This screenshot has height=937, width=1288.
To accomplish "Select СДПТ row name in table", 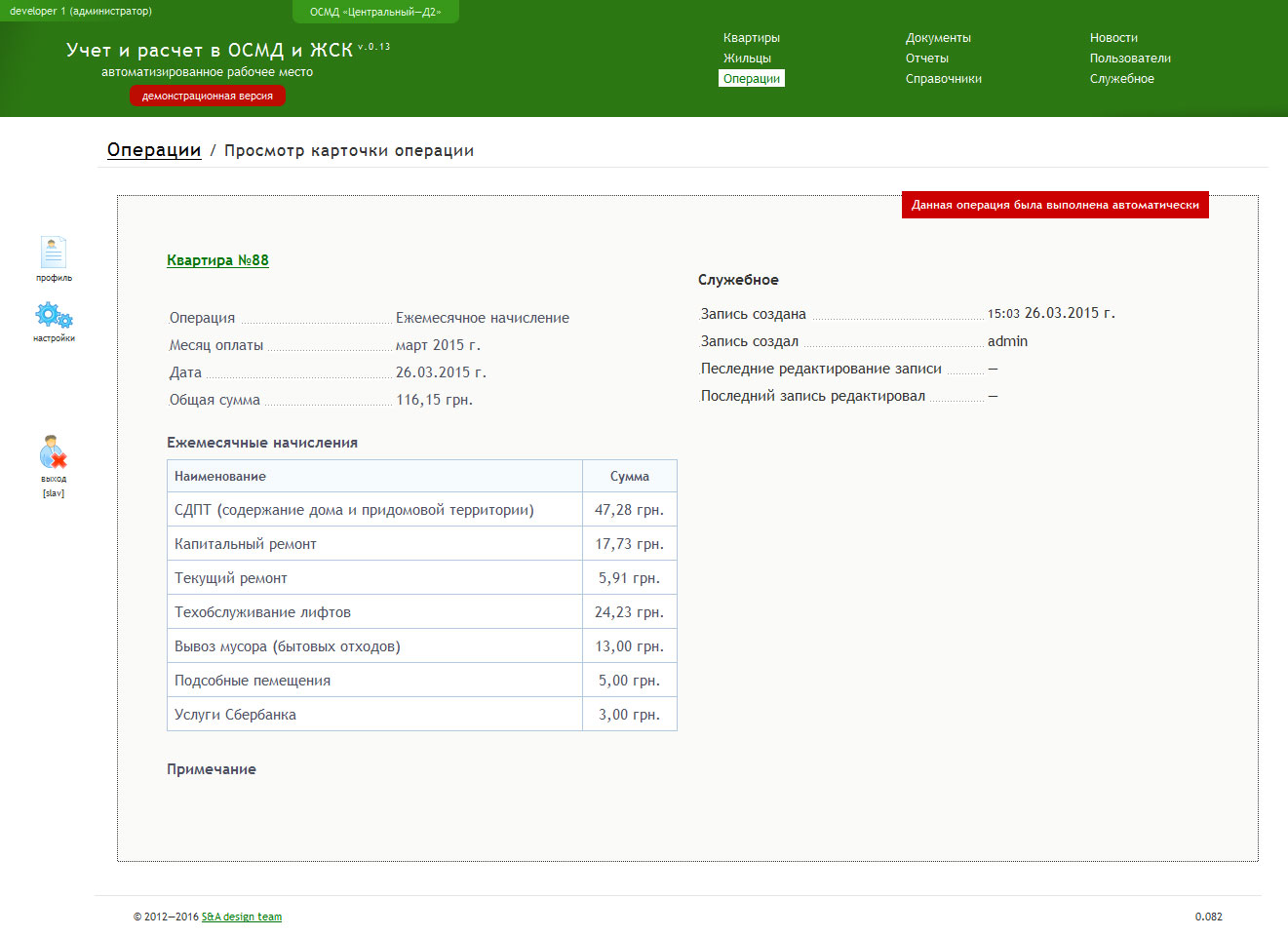I will click(x=354, y=510).
